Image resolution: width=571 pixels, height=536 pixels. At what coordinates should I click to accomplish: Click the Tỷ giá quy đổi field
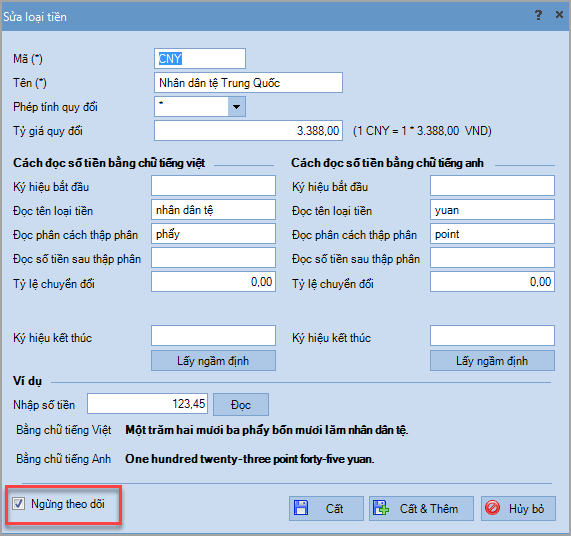click(248, 131)
